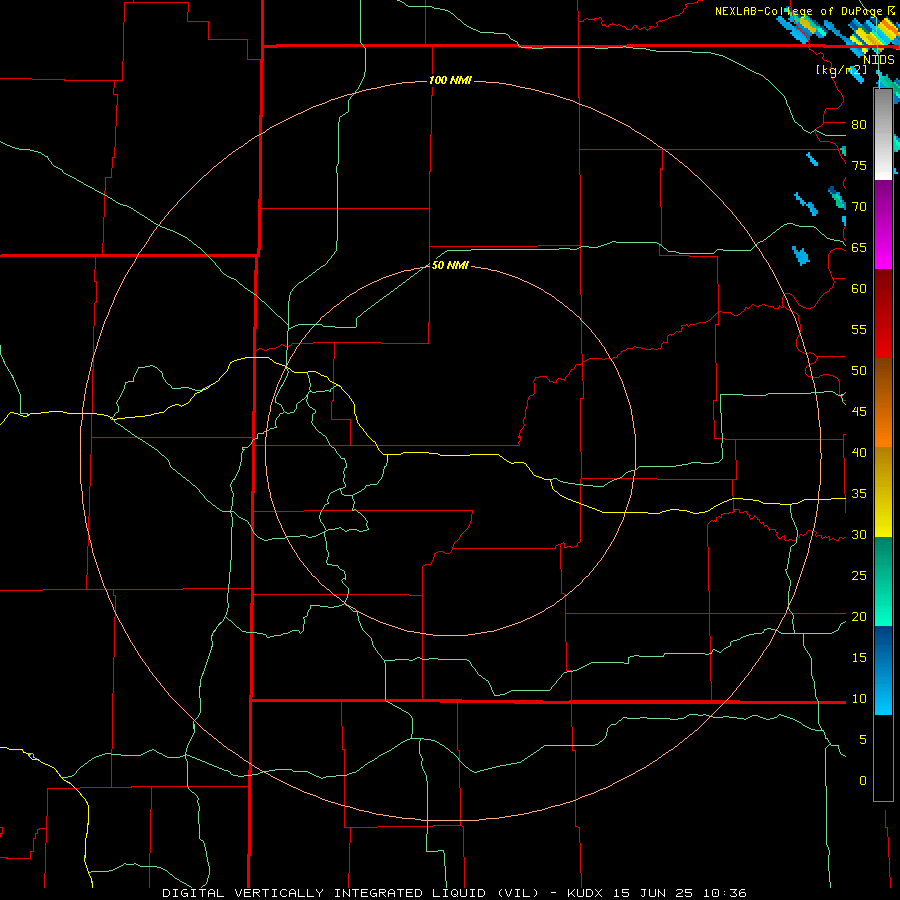900x900 pixels.
Task: Click the 70 scale value
Action: click(x=859, y=207)
